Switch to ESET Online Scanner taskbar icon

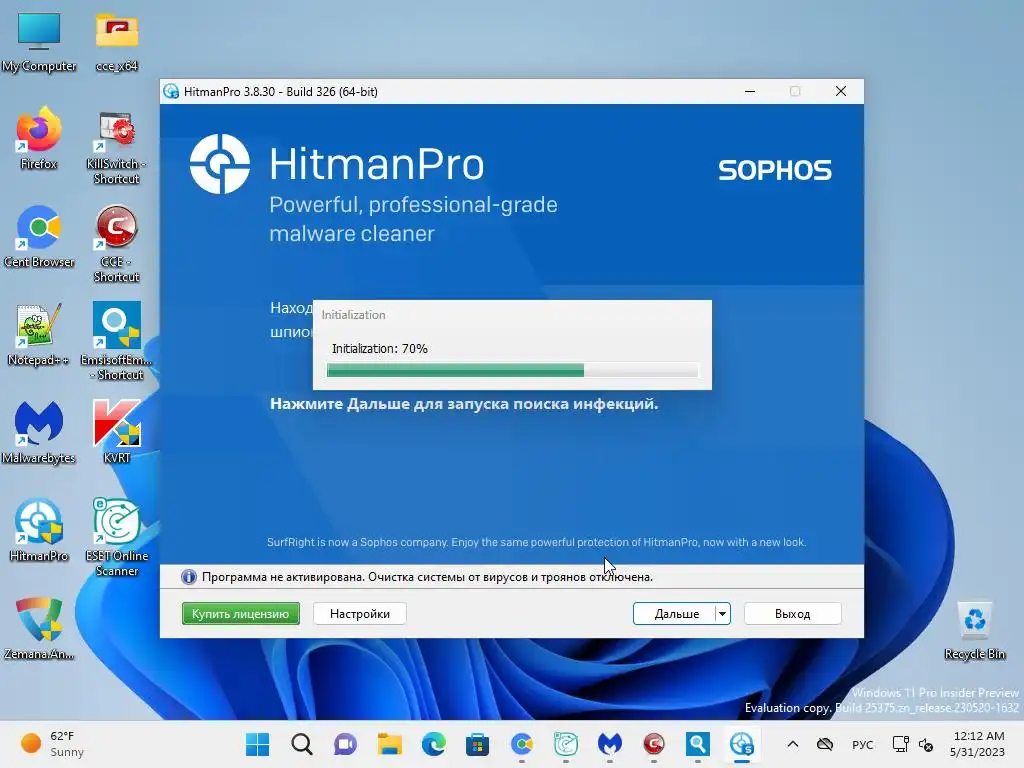pos(566,744)
